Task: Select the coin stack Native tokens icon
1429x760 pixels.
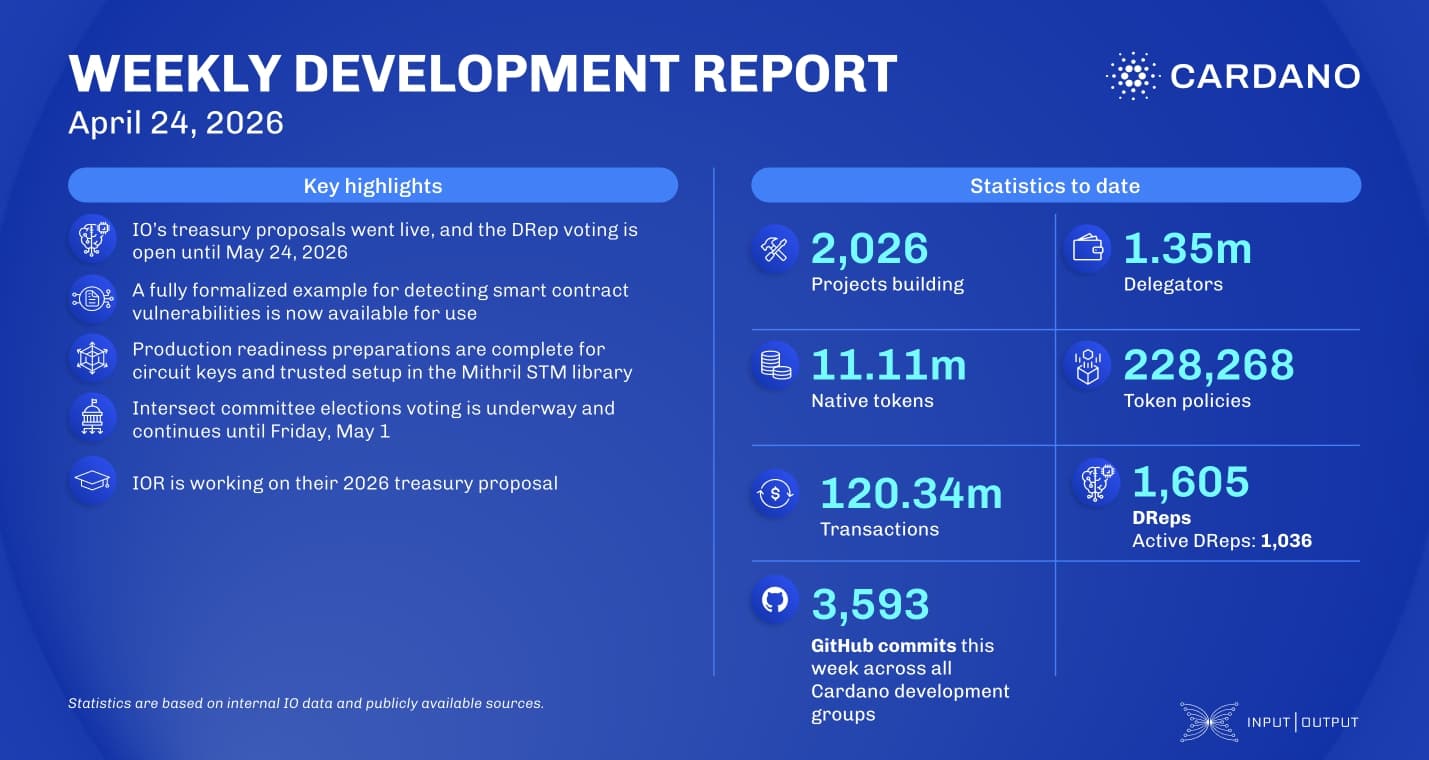Action: coord(774,364)
